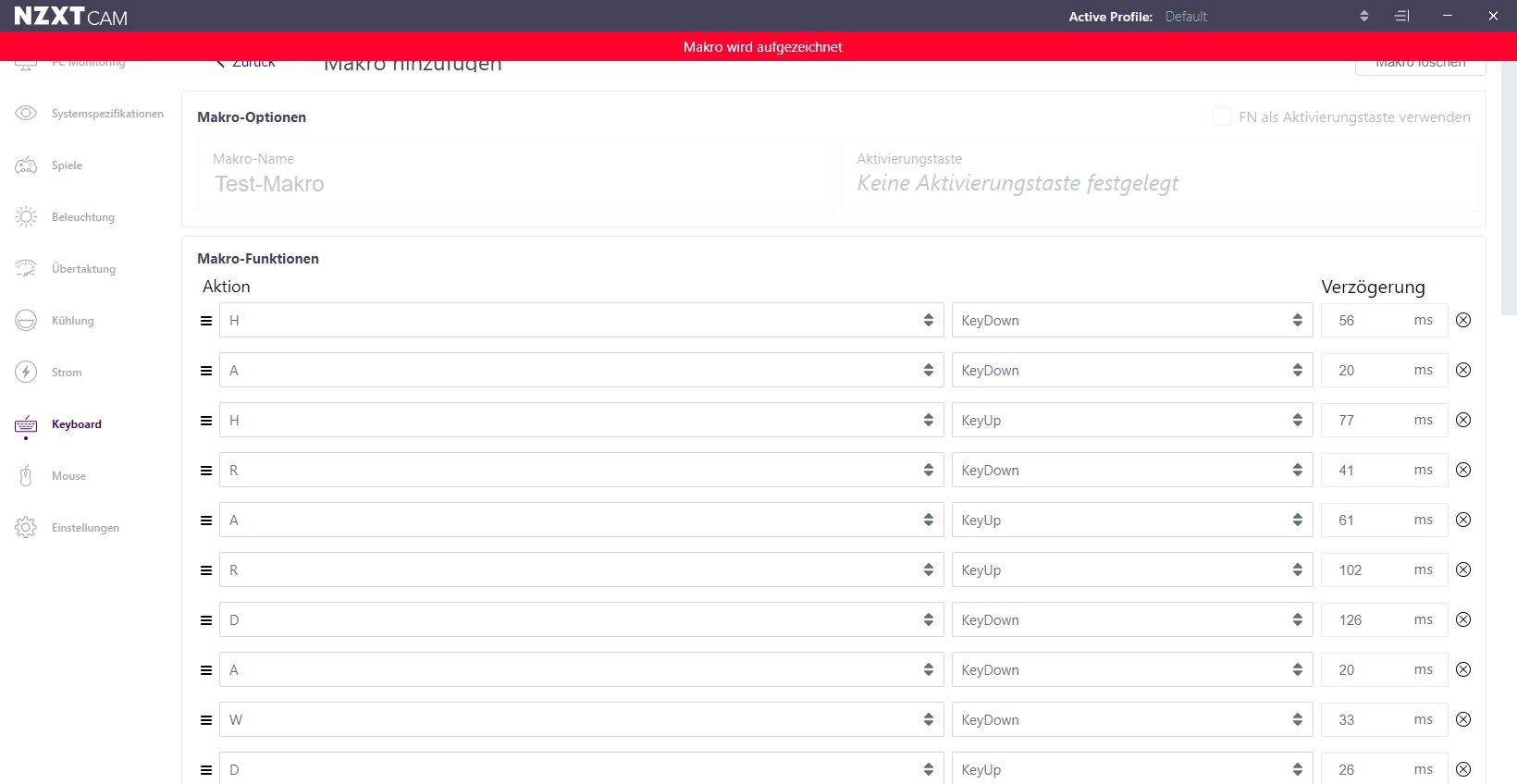The image size is (1517, 784).
Task: Expand the KeyDown dropdown in first row
Action: click(x=1131, y=321)
